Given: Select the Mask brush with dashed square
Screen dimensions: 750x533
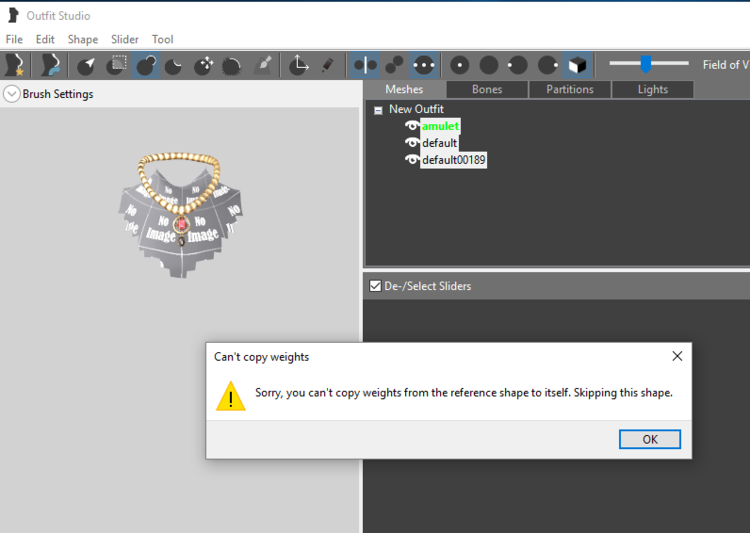Looking at the screenshot, I should coord(116,65).
